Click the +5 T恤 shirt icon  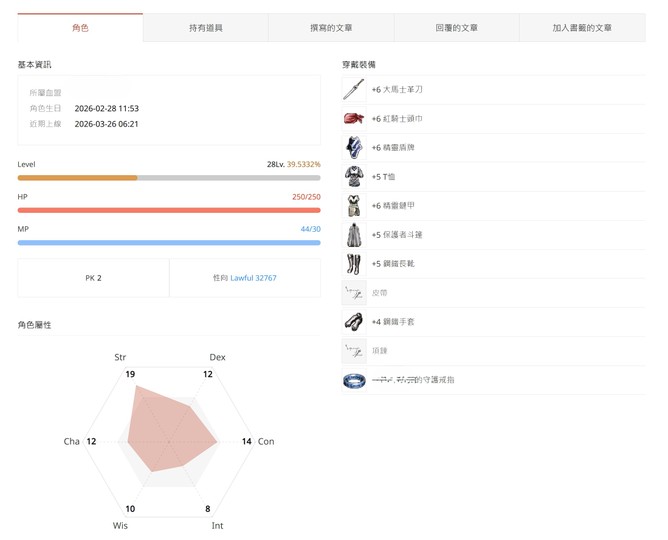353,177
